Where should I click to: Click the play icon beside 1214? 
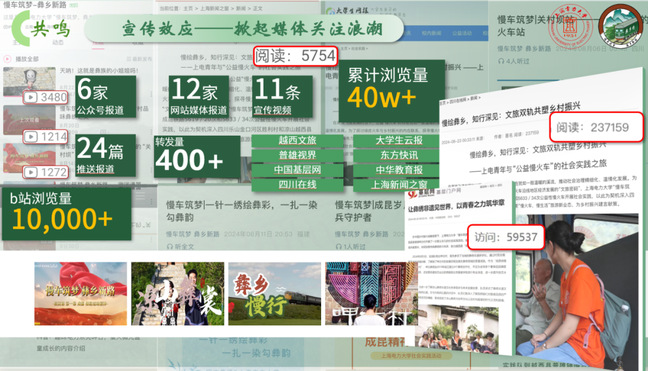pos(31,136)
